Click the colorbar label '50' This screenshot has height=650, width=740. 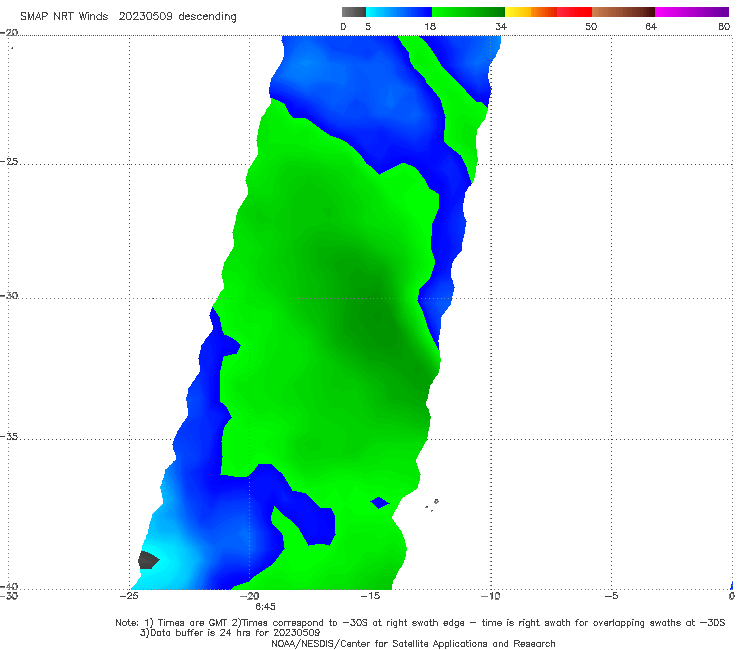click(591, 27)
